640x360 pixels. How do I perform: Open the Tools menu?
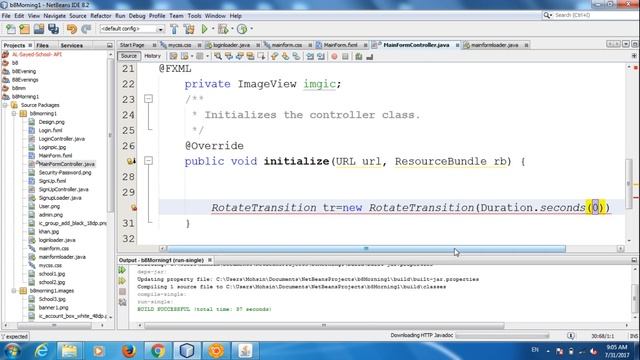tap(194, 16)
